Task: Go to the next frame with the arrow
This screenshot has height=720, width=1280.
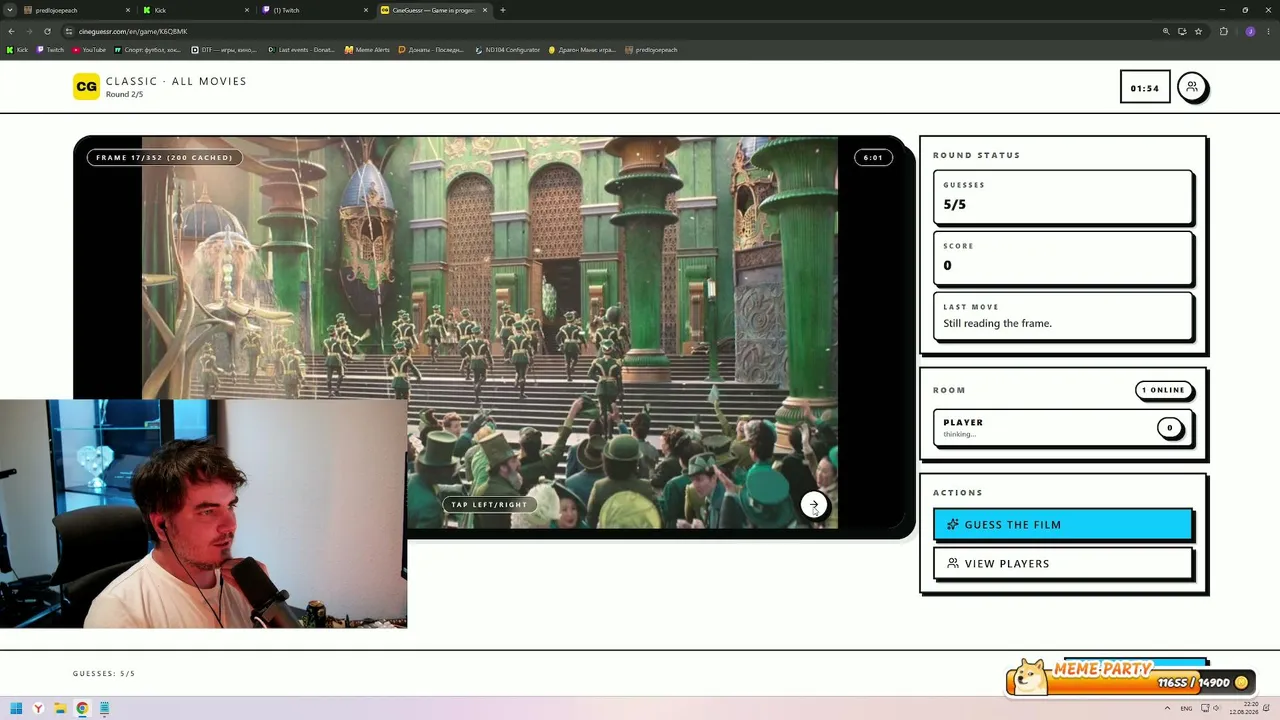Action: click(x=814, y=505)
